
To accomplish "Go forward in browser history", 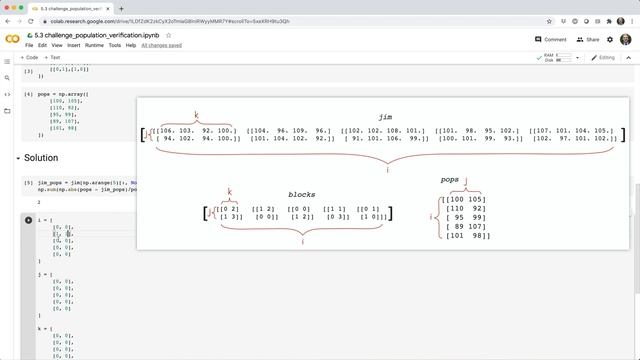I will tap(19, 21).
